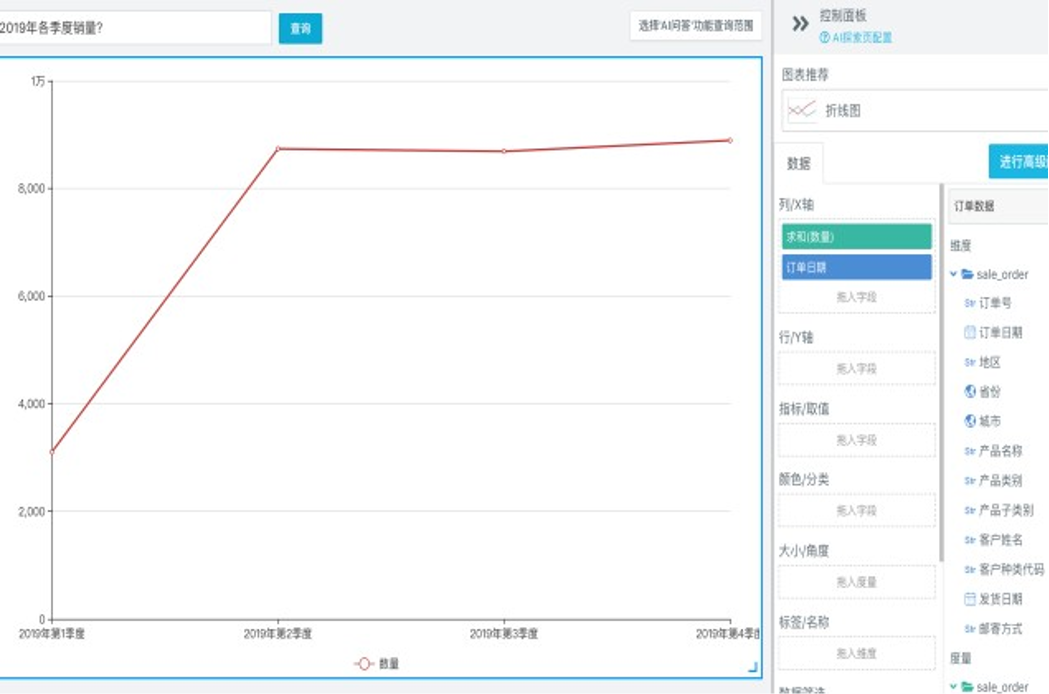Screen dimensions: 1049x694
Task: Click the chart resize corner handle
Action: tap(753, 667)
